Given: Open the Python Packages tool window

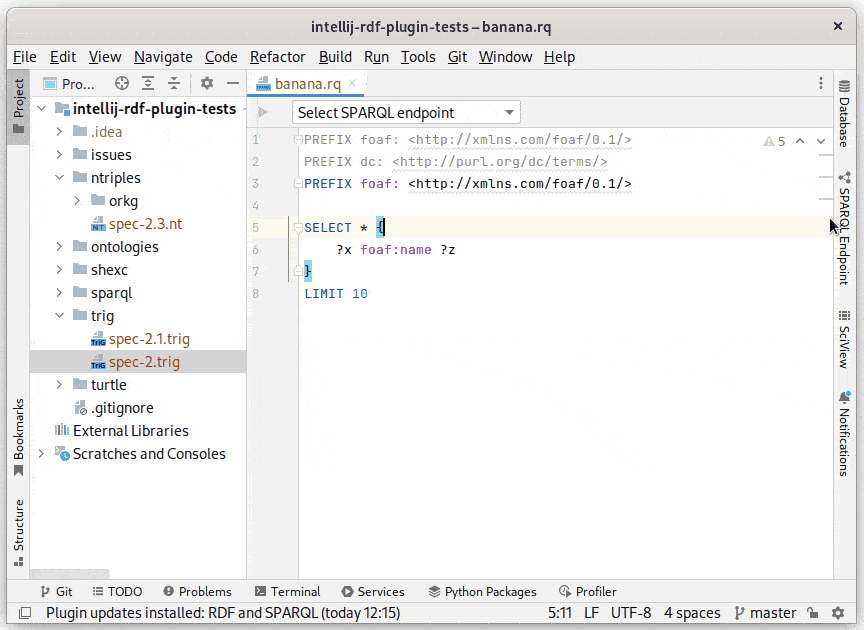Looking at the screenshot, I should [x=482, y=591].
